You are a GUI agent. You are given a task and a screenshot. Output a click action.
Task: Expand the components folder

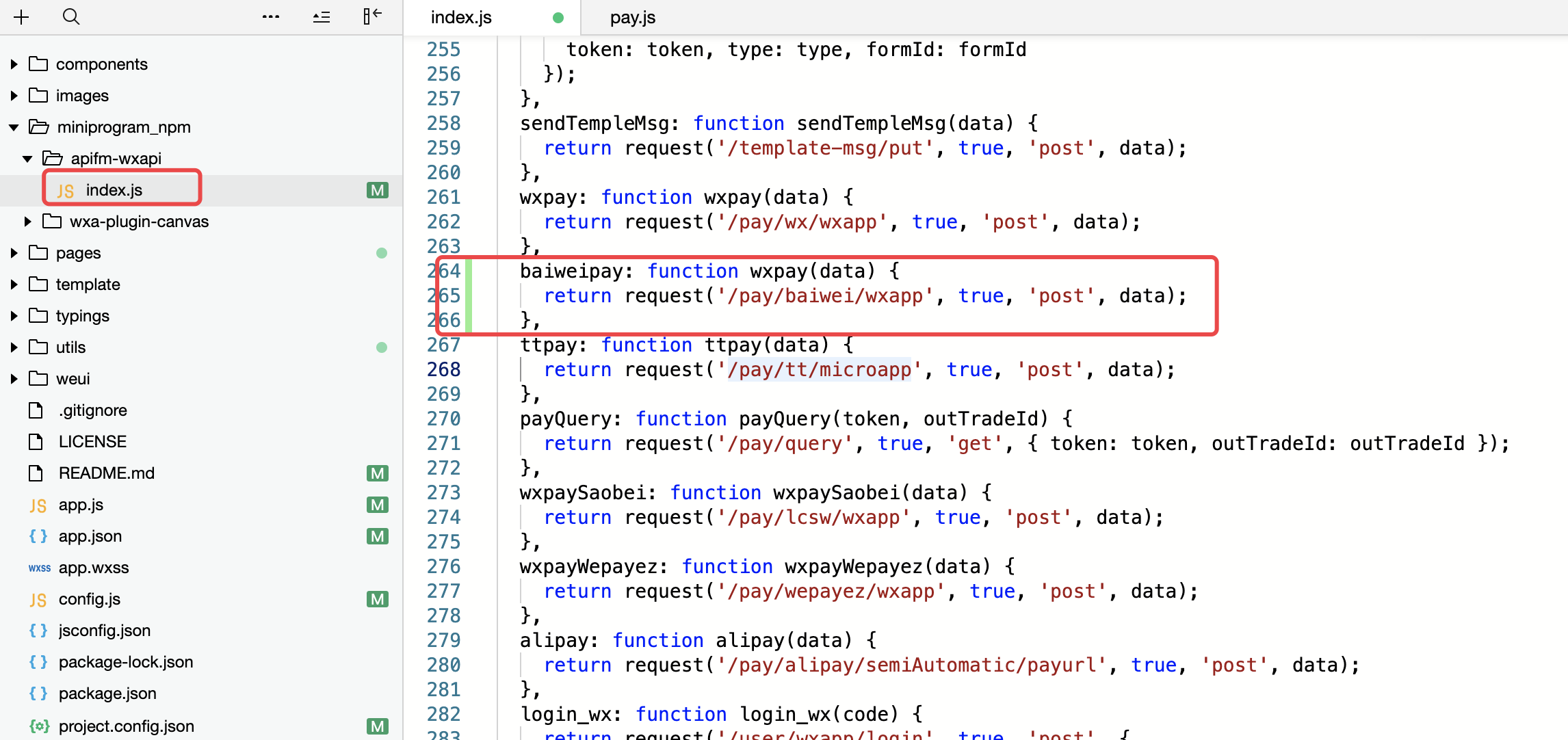(14, 64)
